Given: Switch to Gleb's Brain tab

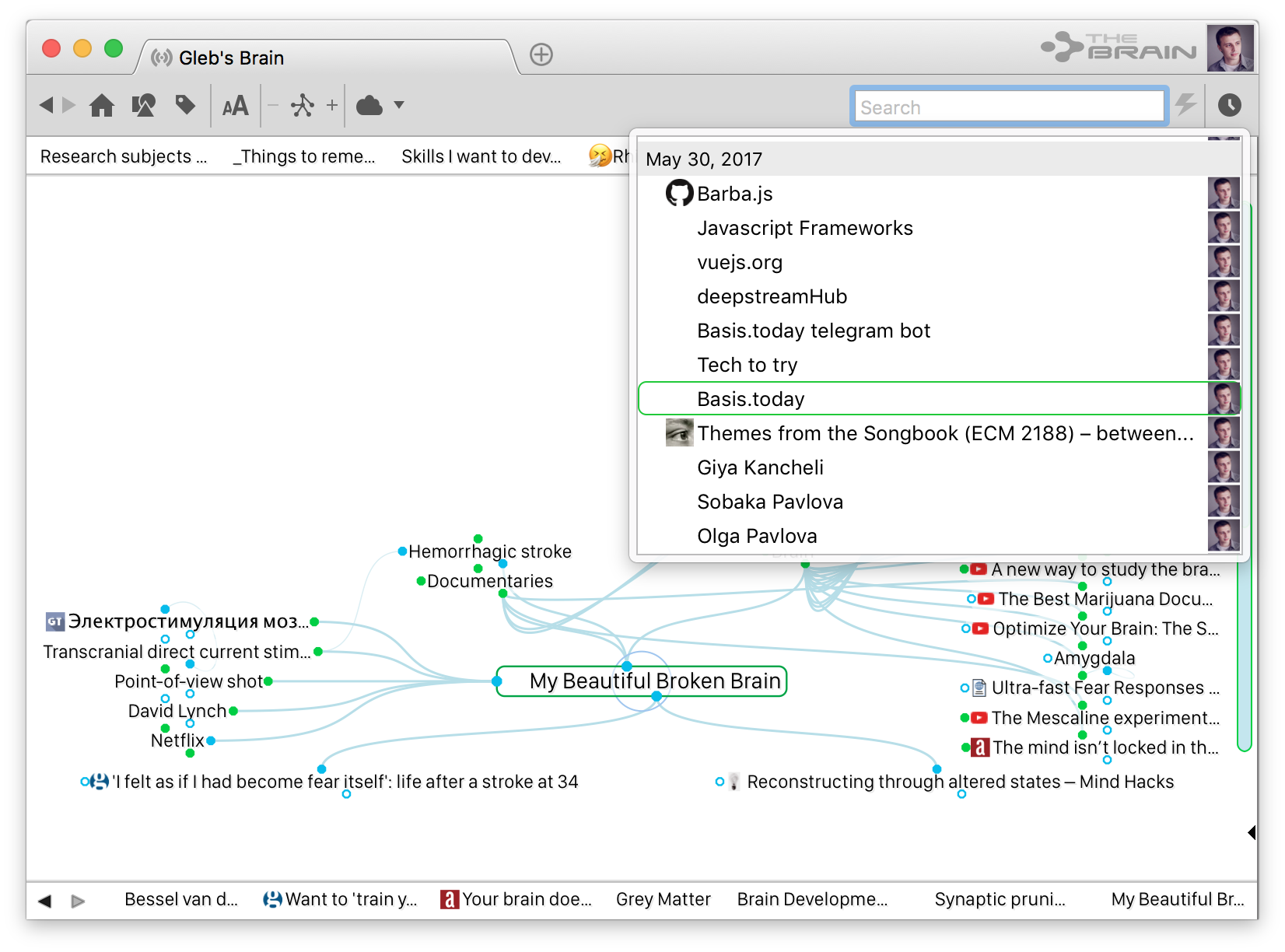Looking at the screenshot, I should click(231, 58).
